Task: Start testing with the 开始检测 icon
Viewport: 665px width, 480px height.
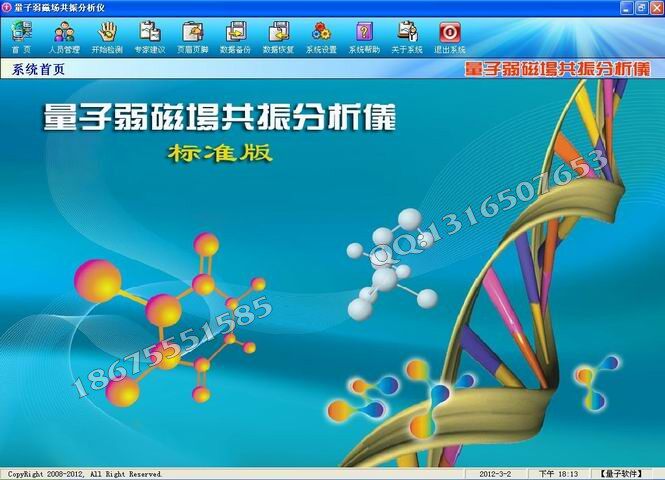Action: pyautogui.click(x=106, y=35)
